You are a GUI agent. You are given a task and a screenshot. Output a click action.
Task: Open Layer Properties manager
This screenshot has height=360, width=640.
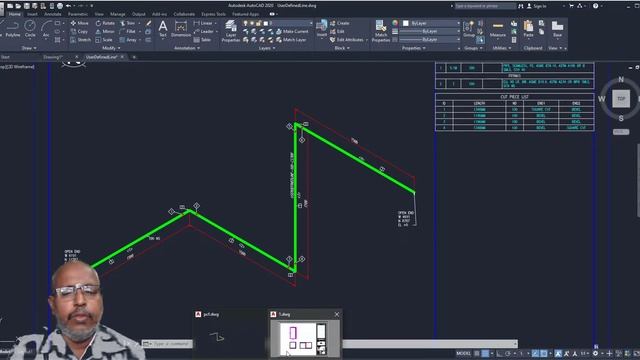231,31
